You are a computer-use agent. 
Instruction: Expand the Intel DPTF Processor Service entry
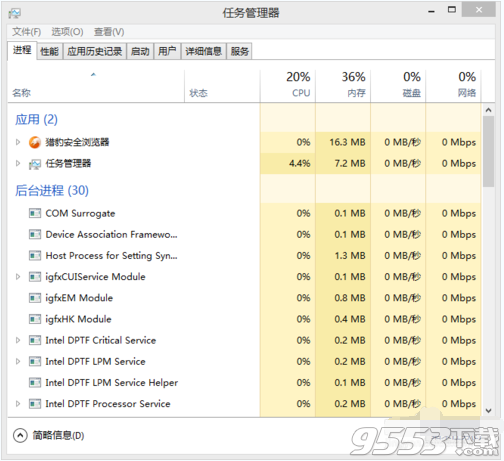pos(18,404)
